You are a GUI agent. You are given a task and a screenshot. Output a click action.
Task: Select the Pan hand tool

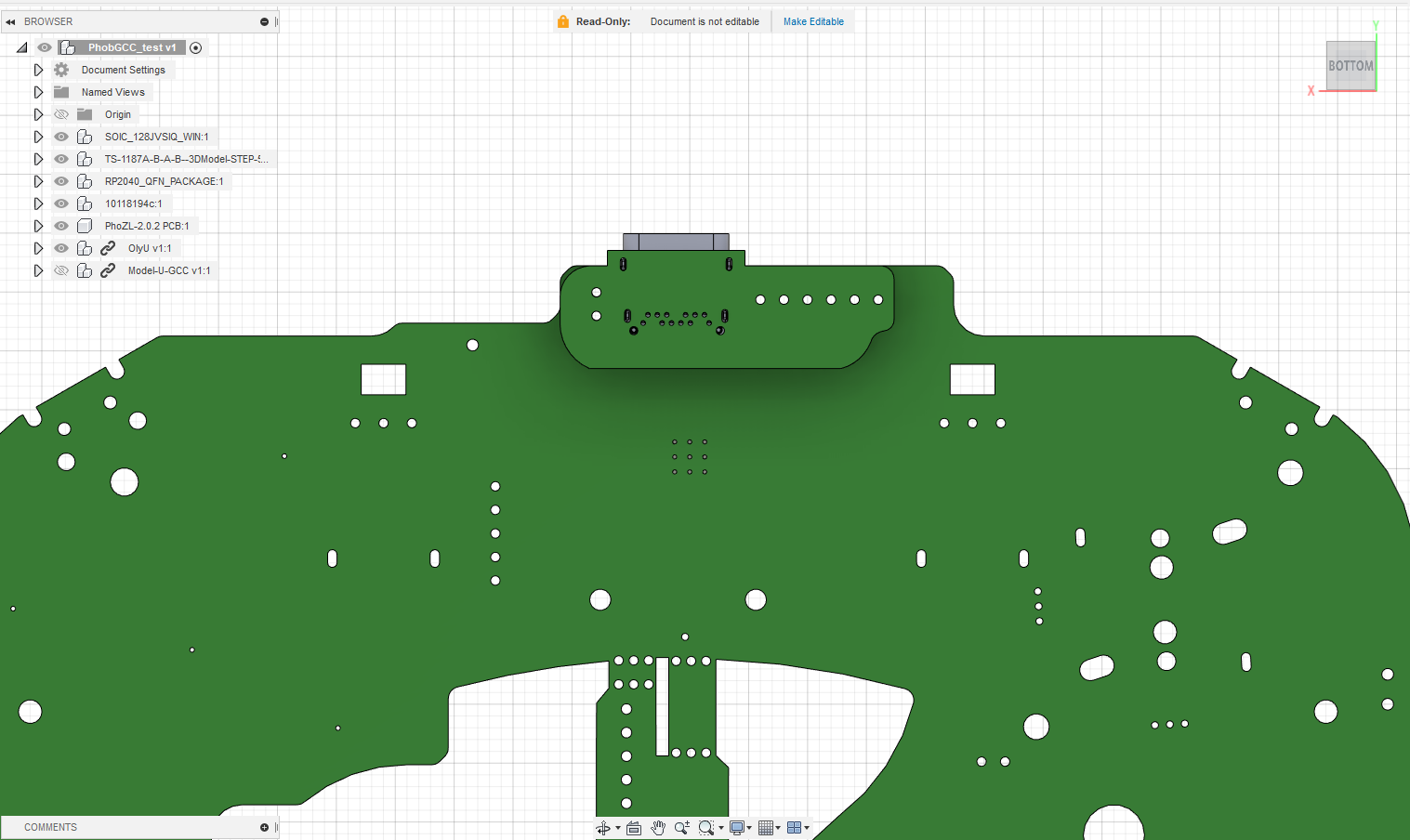[x=658, y=828]
